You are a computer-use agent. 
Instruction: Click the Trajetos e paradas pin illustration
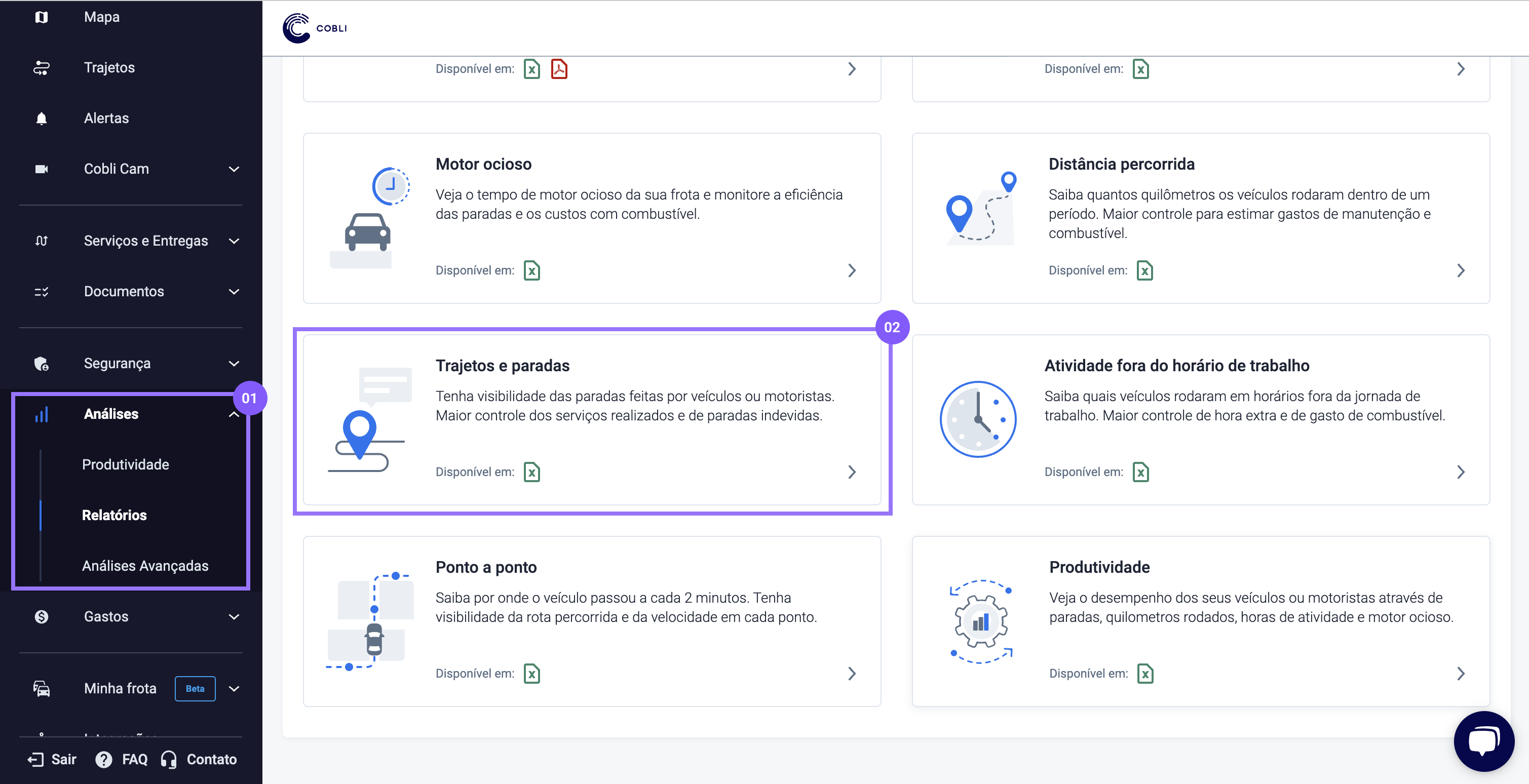coord(369,419)
